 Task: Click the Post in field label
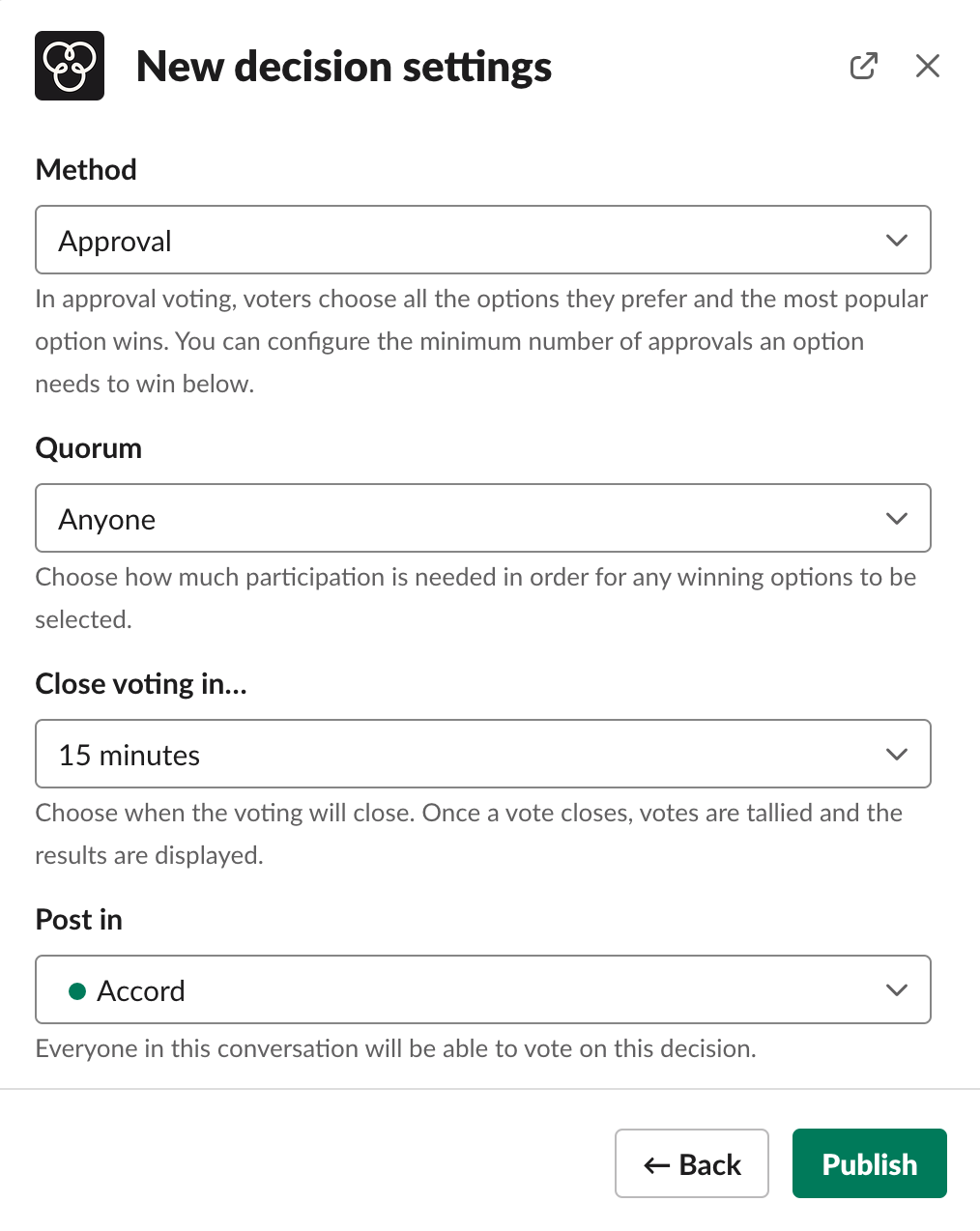point(78,919)
